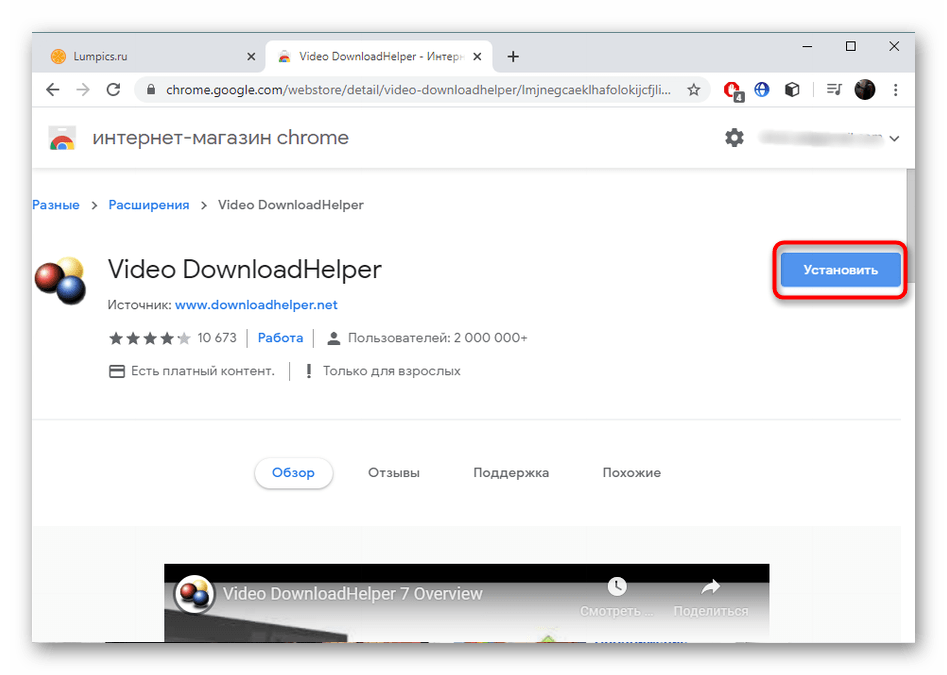Close the Chrome window
947x675 pixels.
coord(894,46)
